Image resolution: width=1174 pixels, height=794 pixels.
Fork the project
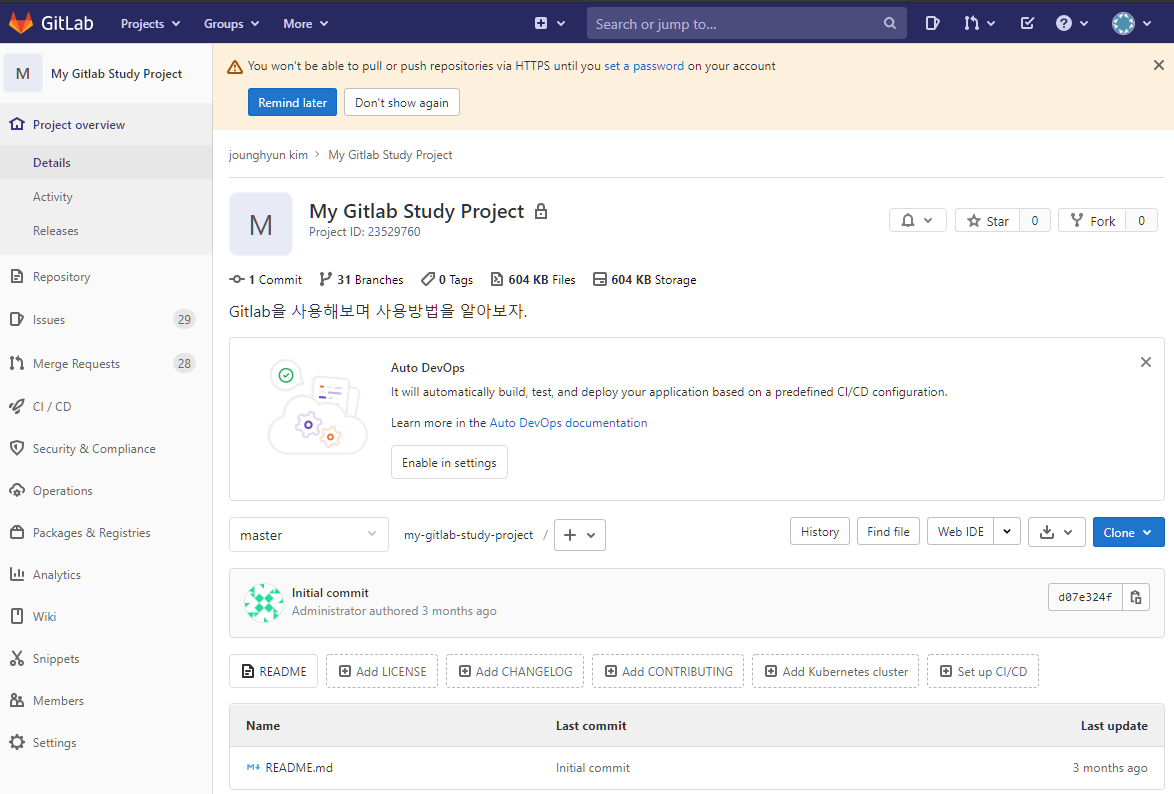[1092, 221]
